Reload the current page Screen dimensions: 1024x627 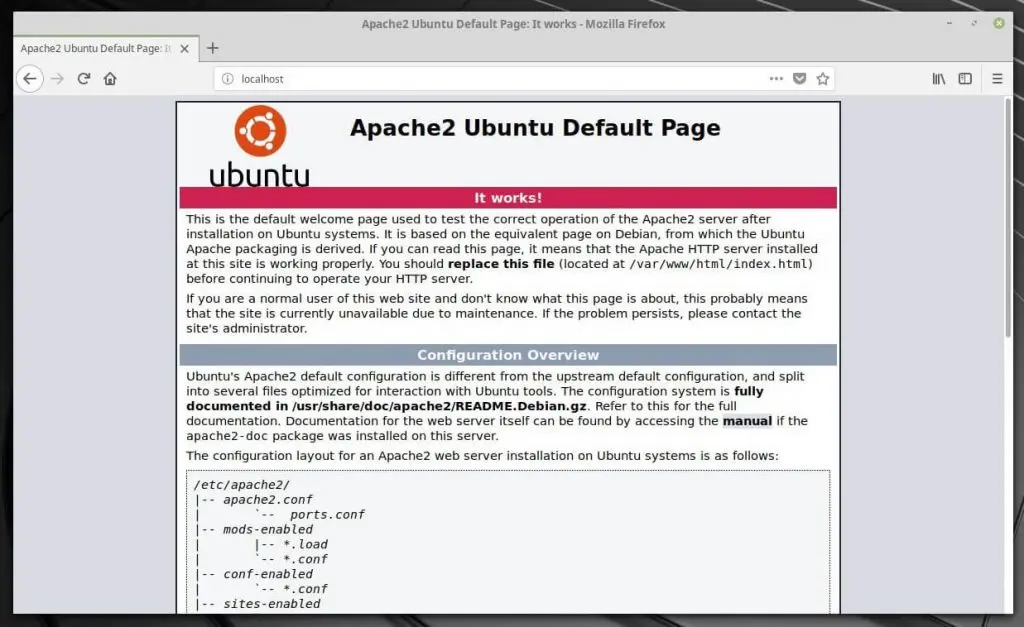(x=84, y=79)
